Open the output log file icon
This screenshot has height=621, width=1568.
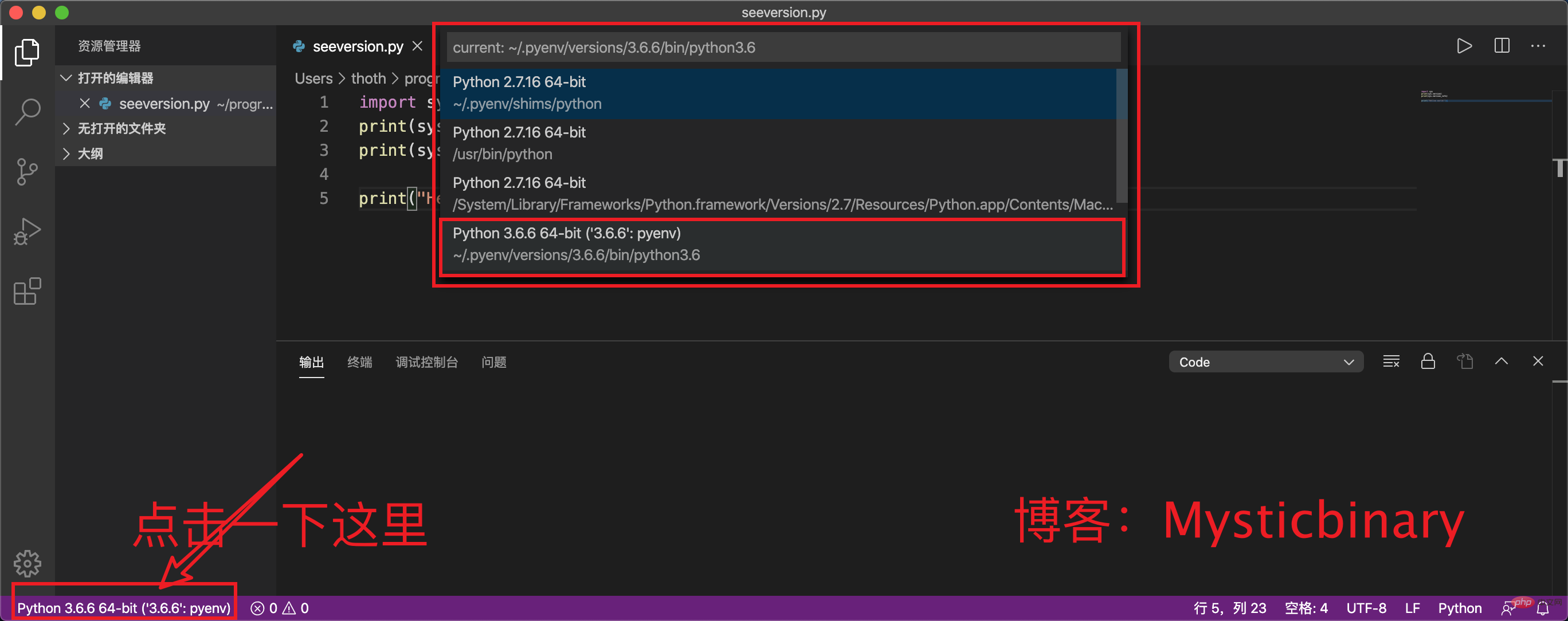click(x=1464, y=362)
